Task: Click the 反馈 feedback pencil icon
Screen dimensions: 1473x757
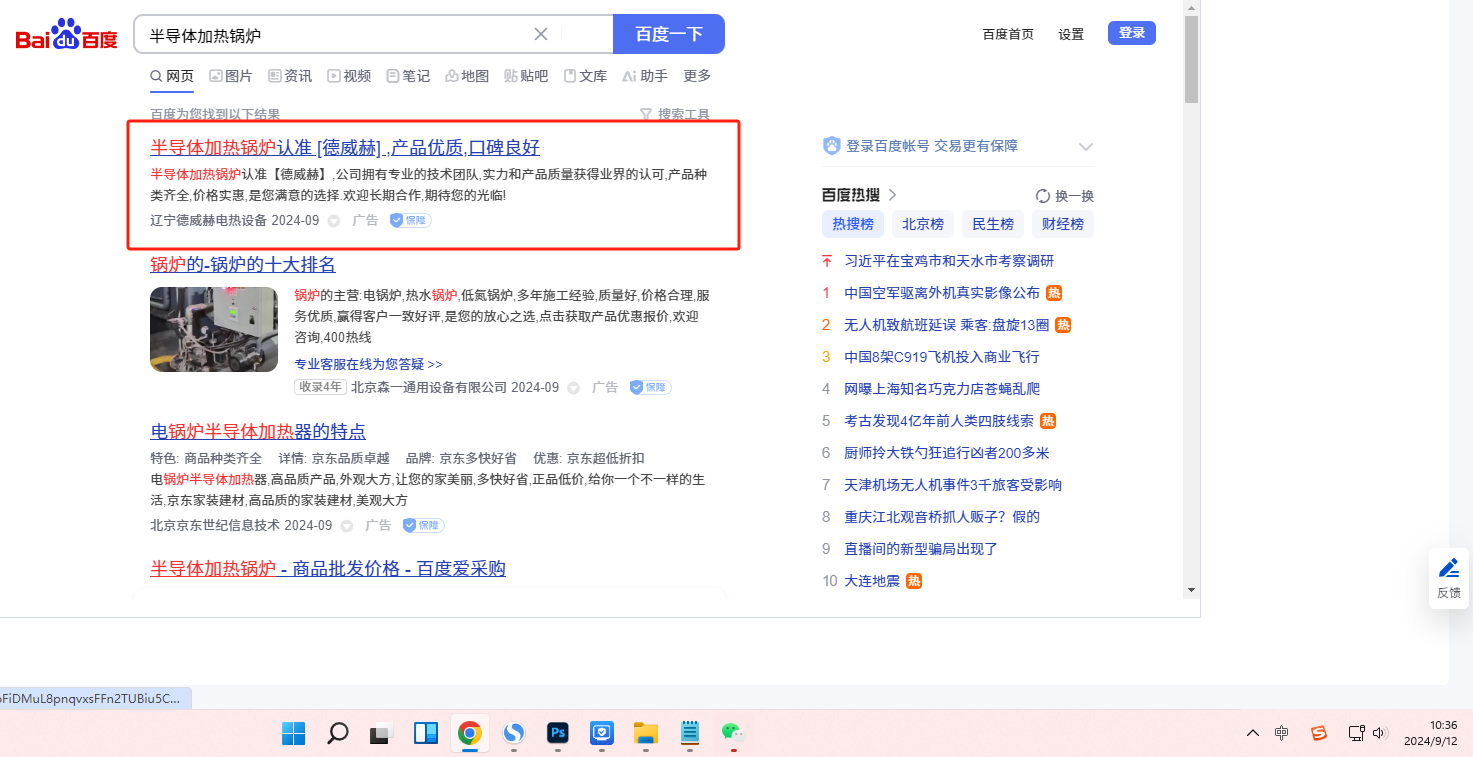Action: [1448, 569]
